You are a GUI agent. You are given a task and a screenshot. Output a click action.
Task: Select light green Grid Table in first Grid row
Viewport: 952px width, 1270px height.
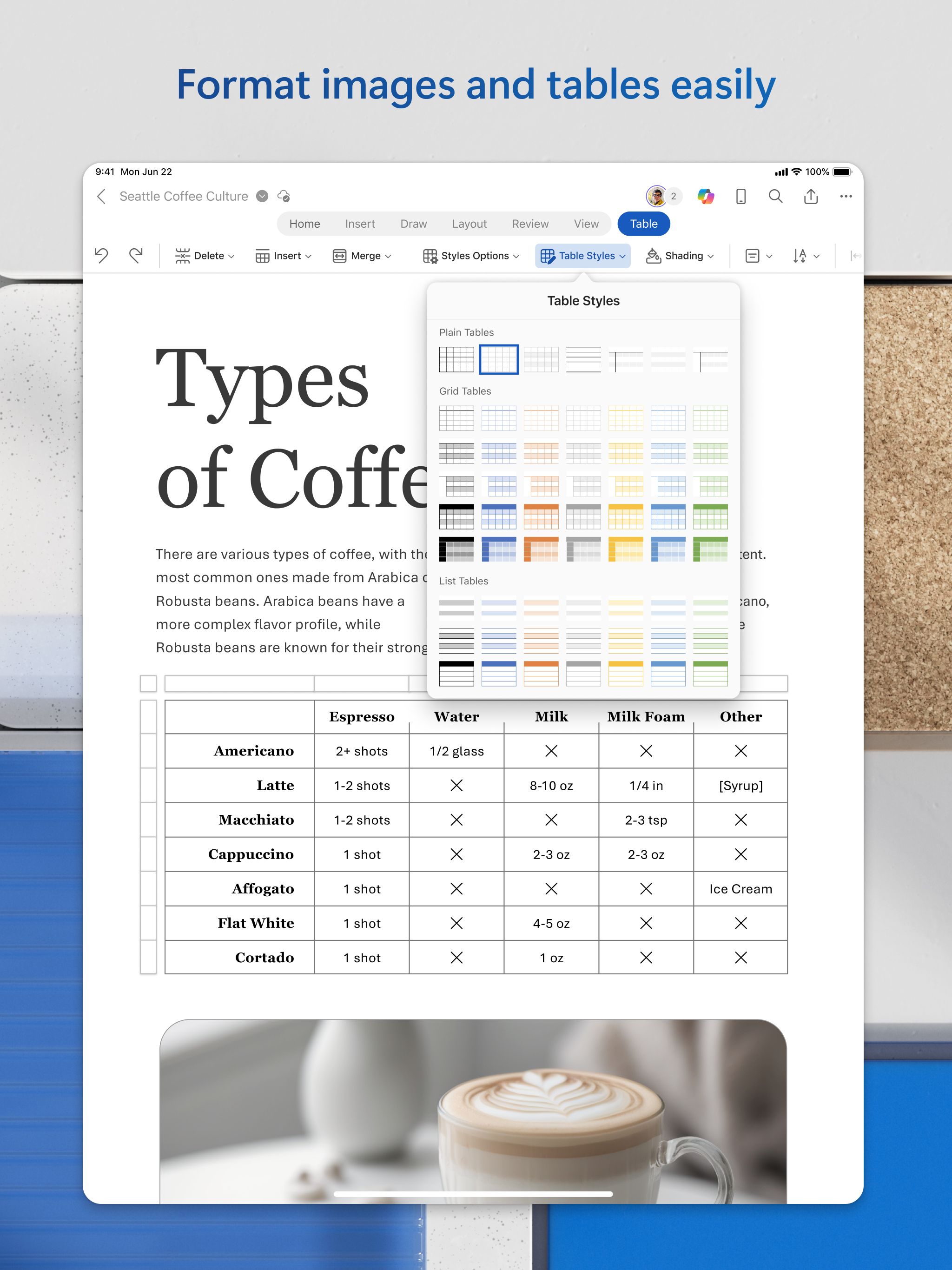tap(710, 418)
